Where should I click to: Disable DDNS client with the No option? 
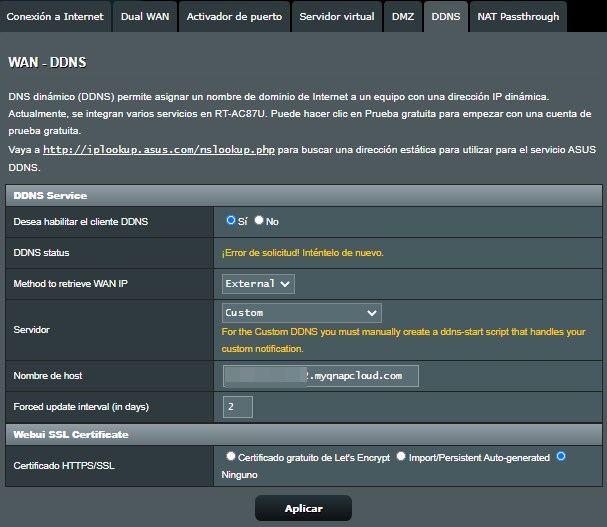[259, 220]
